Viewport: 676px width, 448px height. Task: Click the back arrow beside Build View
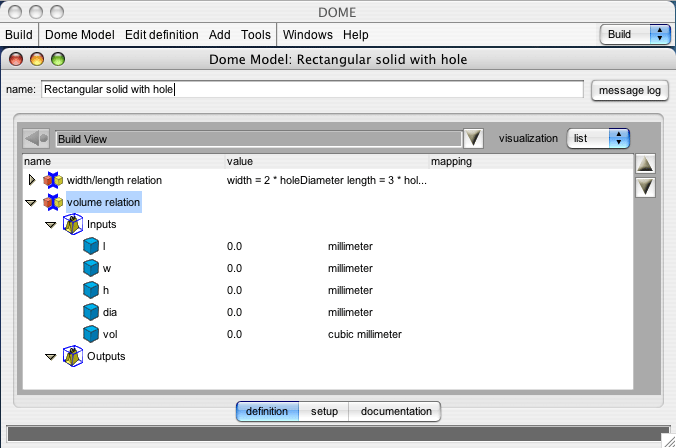click(x=36, y=139)
